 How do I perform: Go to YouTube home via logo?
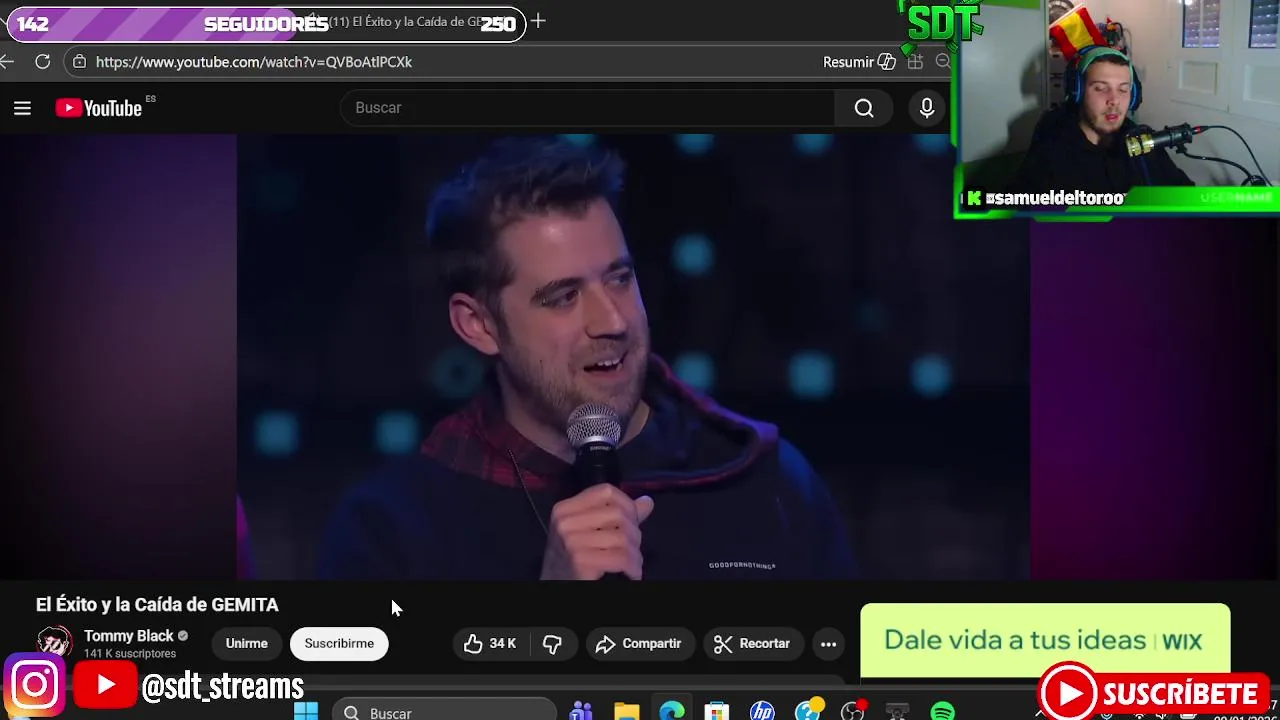[x=99, y=108]
